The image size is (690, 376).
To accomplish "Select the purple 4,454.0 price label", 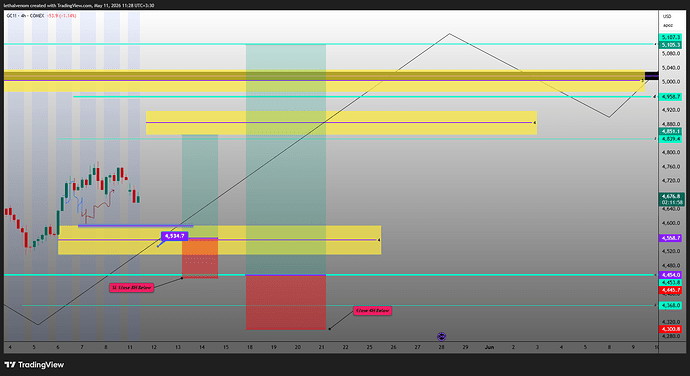I will tap(670, 275).
